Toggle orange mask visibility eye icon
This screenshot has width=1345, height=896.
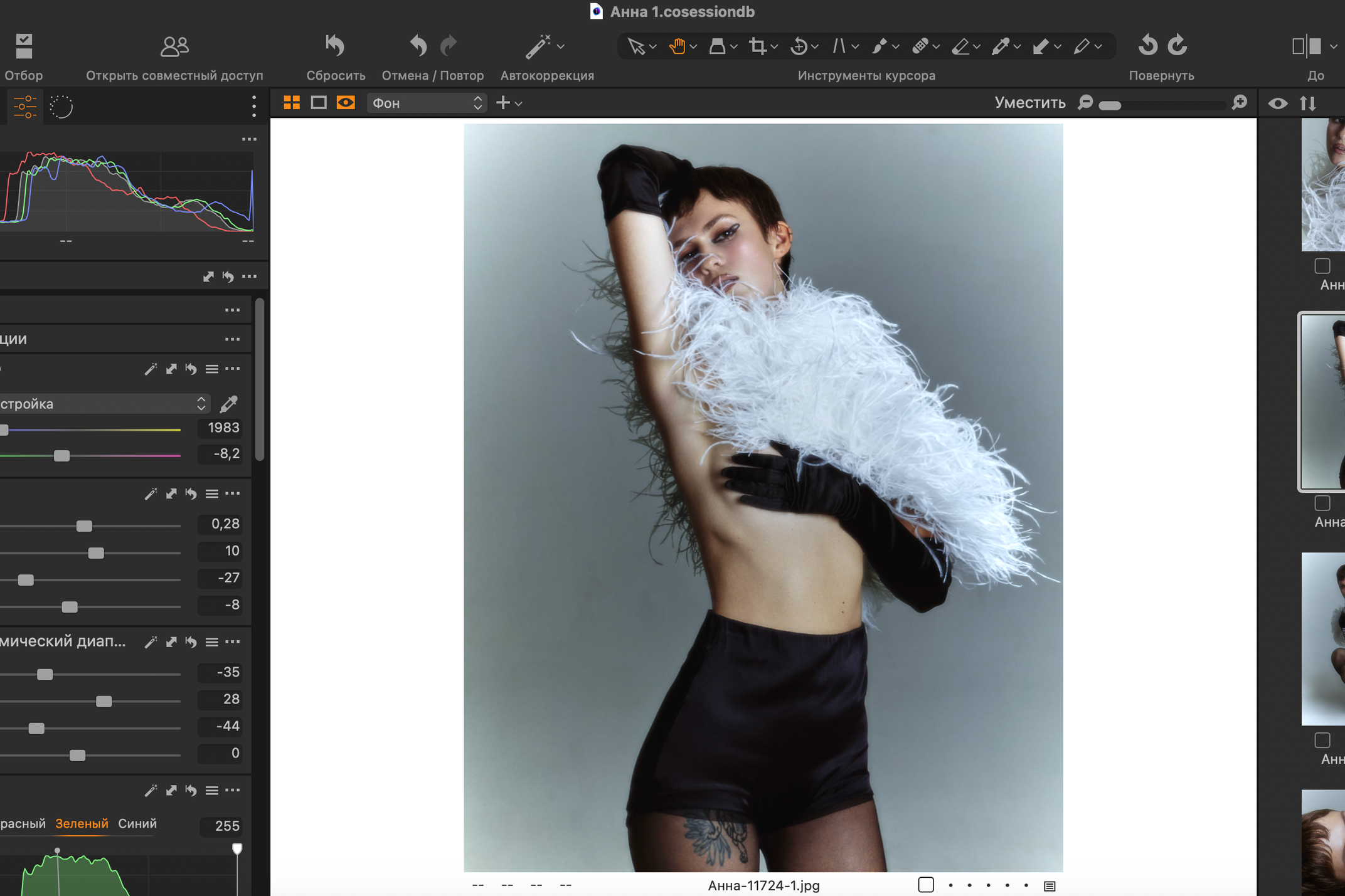pos(346,103)
